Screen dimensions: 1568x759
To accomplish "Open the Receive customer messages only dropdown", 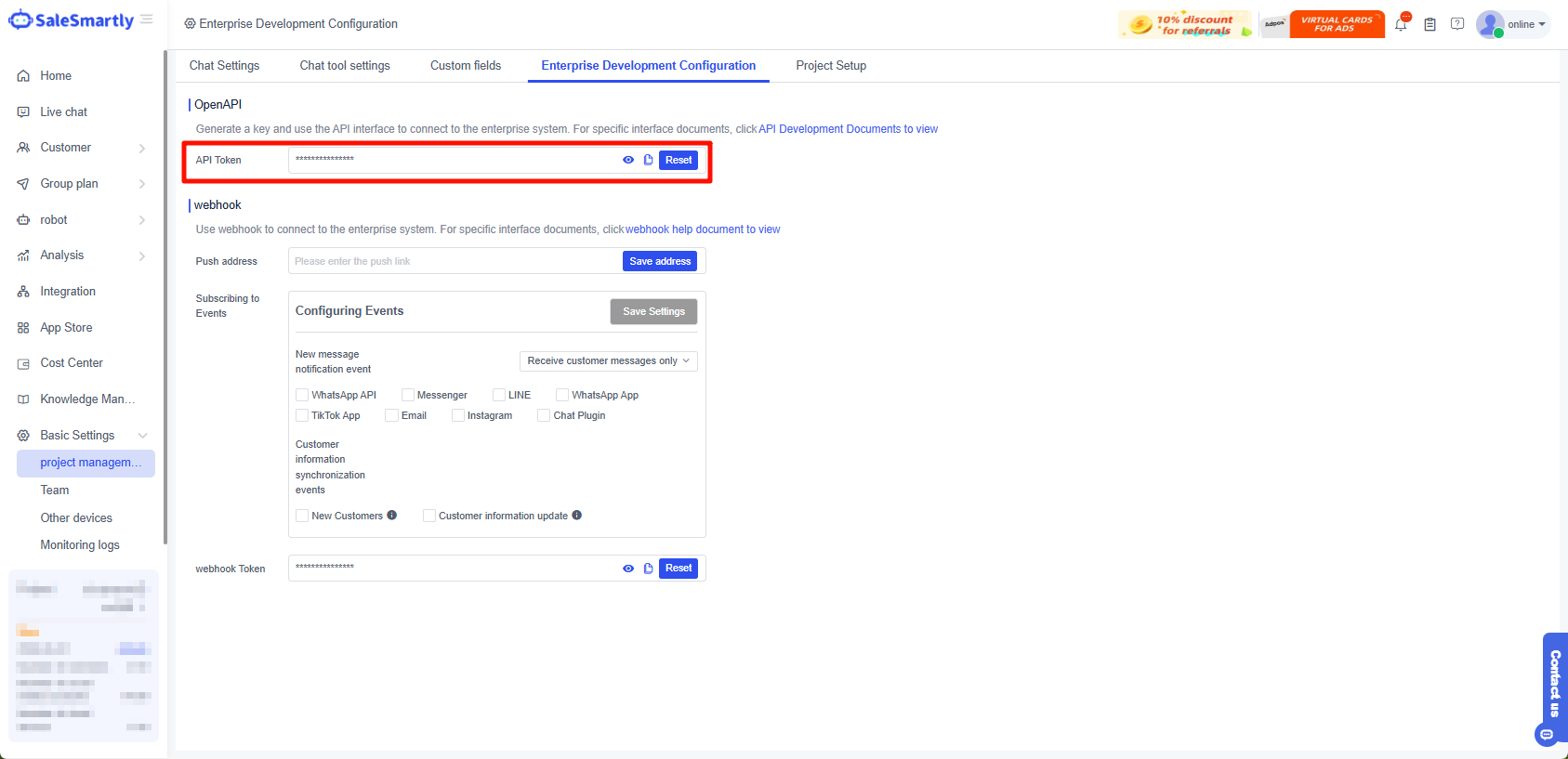I will (x=608, y=361).
